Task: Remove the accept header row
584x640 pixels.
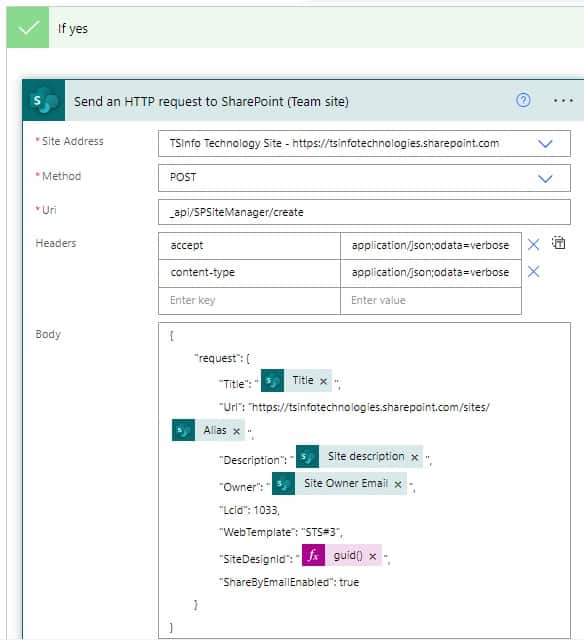Action: [x=533, y=244]
